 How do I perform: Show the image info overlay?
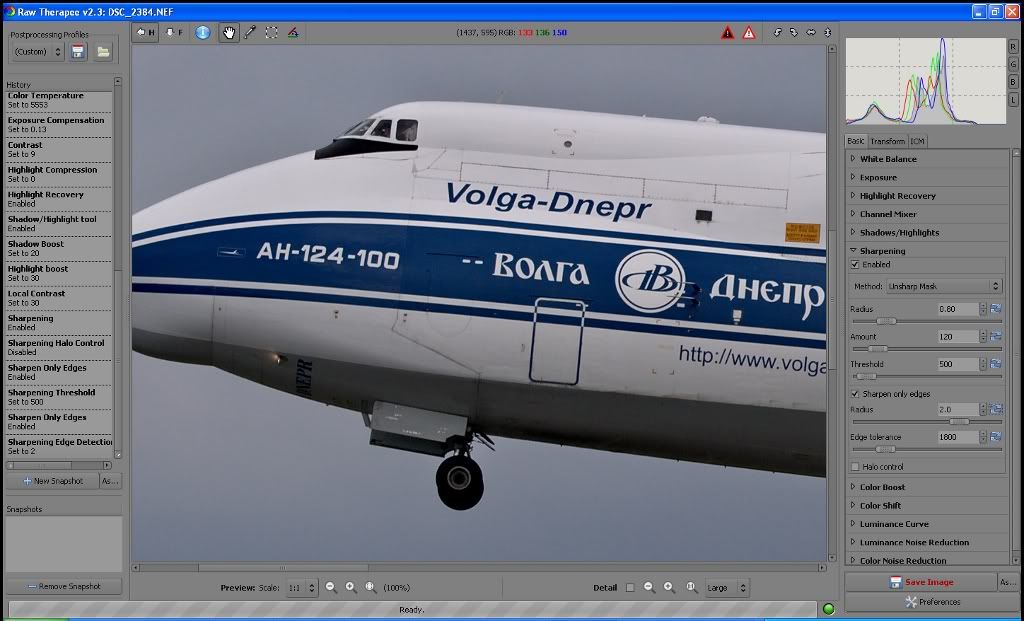pos(203,33)
